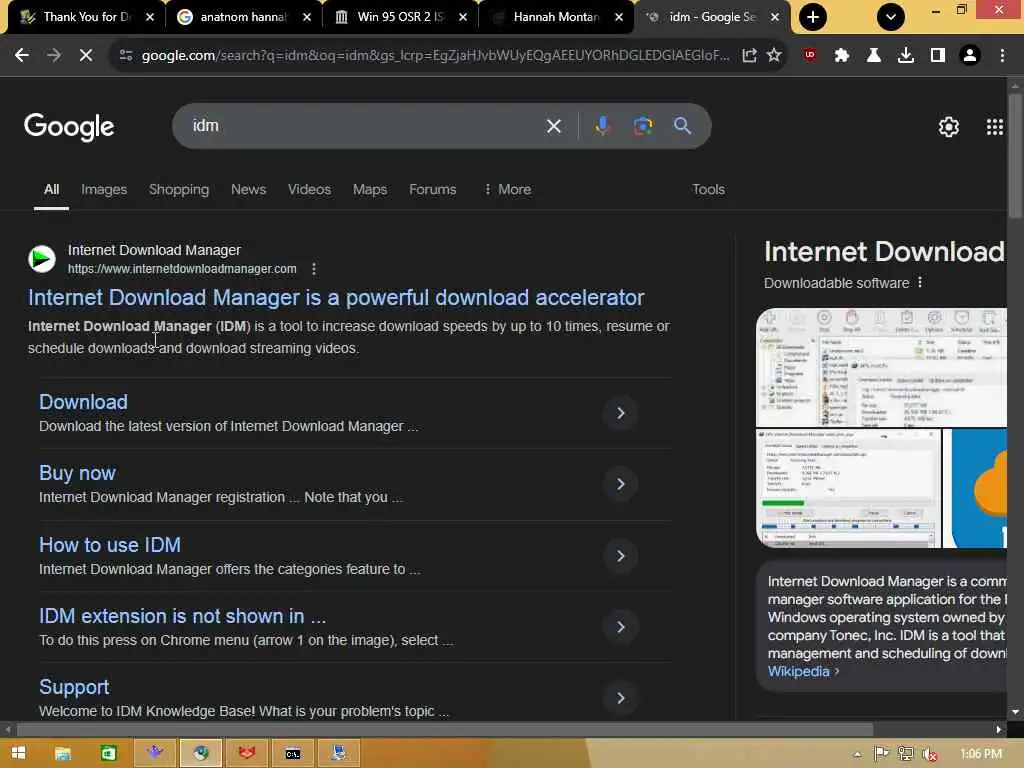Open the tab search dropdown
Screen dimensions: 1024x768
click(x=891, y=17)
